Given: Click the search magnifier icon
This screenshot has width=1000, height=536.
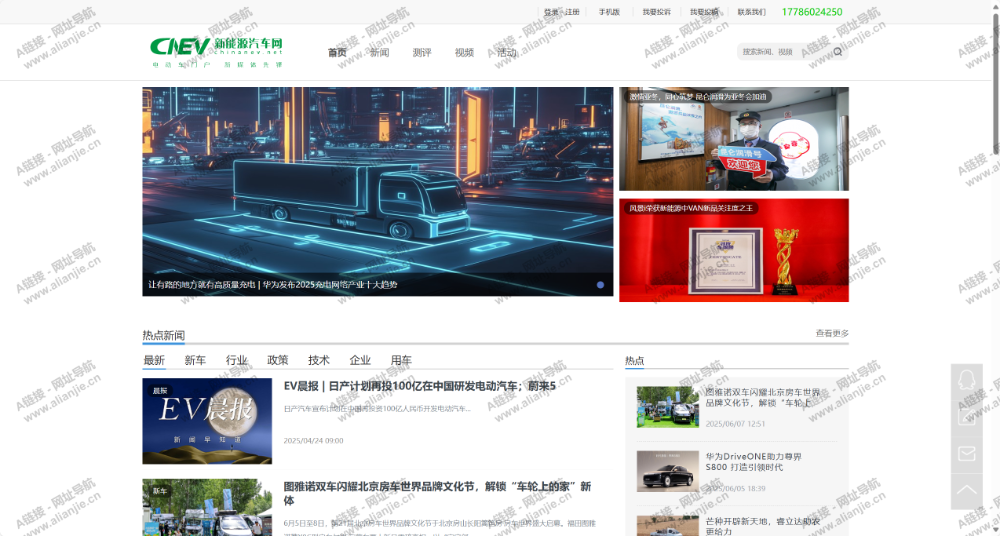Looking at the screenshot, I should pyautogui.click(x=838, y=52).
